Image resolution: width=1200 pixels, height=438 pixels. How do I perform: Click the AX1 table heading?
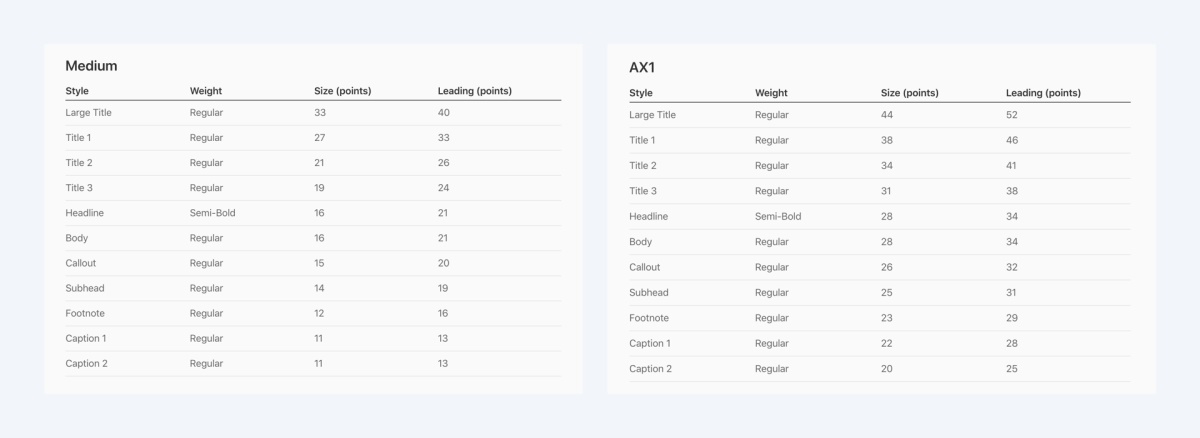[642, 68]
